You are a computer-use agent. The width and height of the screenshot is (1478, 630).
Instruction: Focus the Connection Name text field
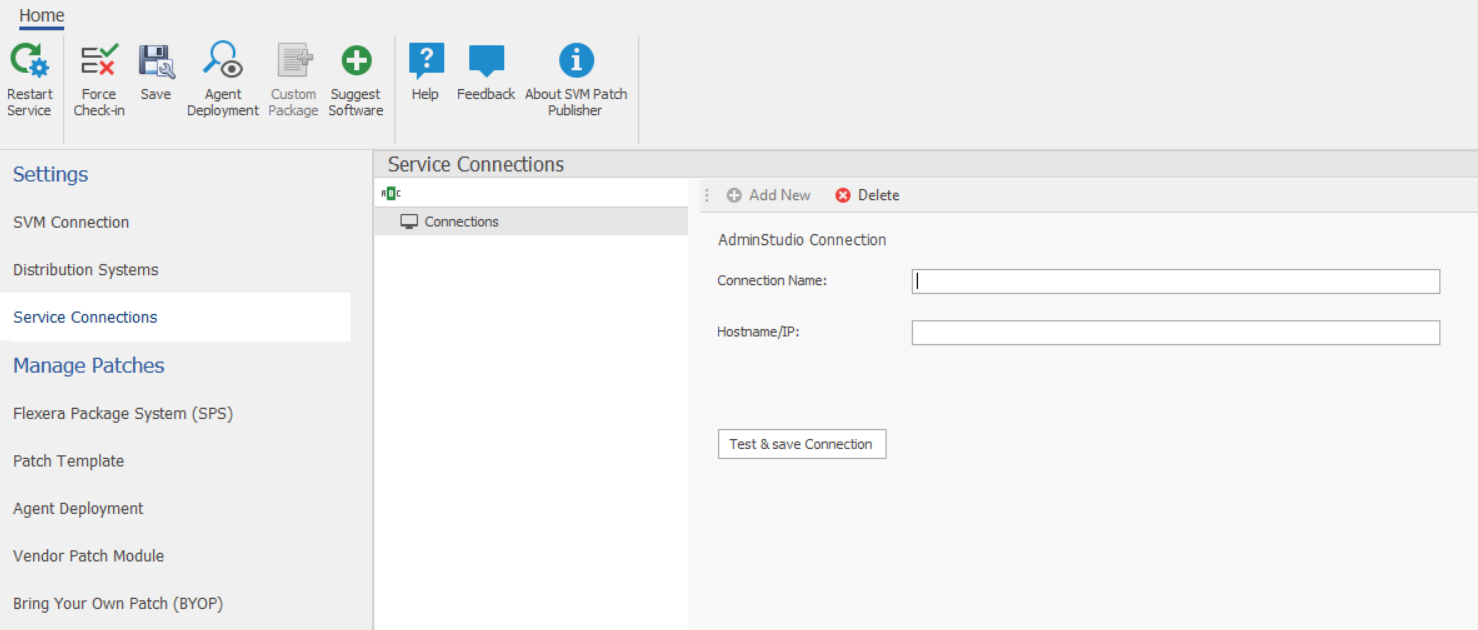click(1175, 281)
